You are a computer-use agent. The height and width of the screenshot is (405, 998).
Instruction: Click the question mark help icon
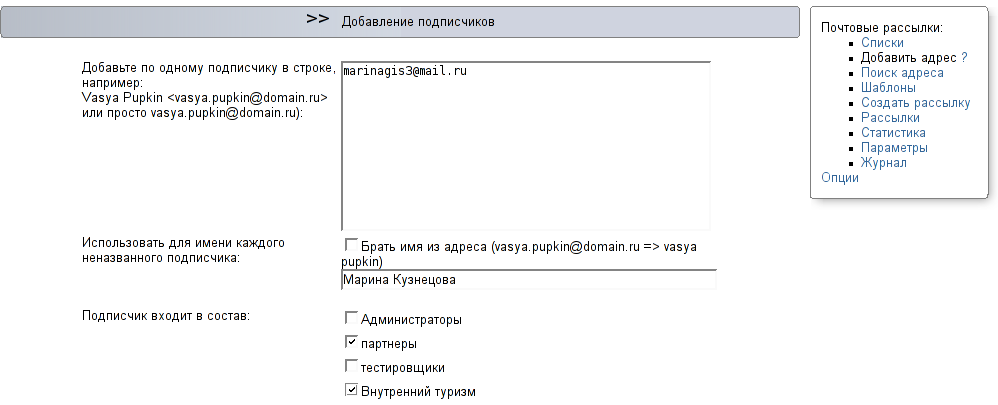pyautogui.click(x=964, y=57)
